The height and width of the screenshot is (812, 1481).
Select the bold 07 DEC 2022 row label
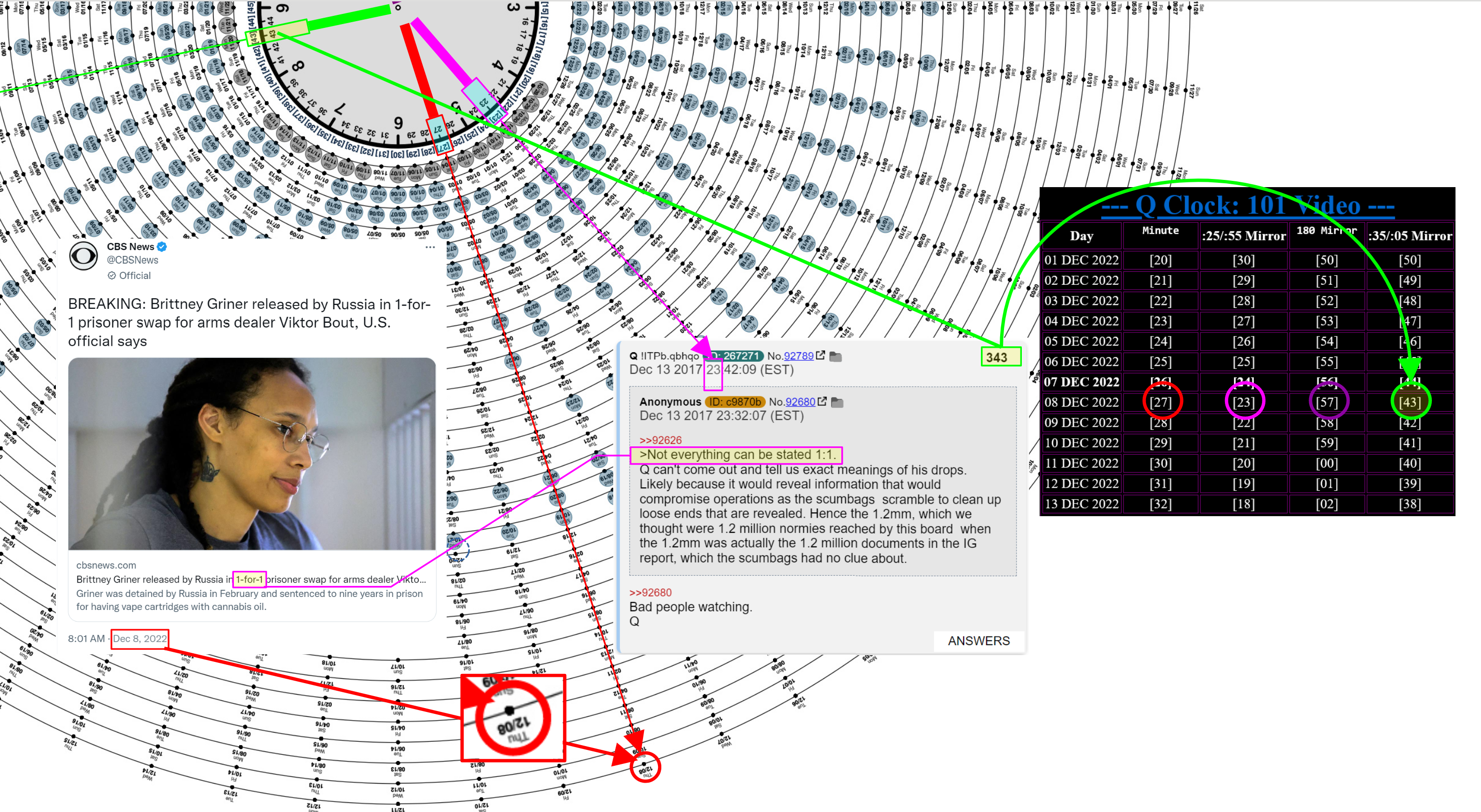1082,382
